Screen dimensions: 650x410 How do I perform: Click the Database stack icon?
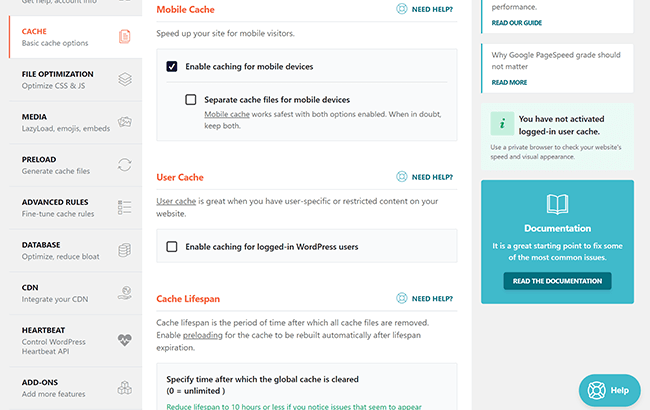125,250
